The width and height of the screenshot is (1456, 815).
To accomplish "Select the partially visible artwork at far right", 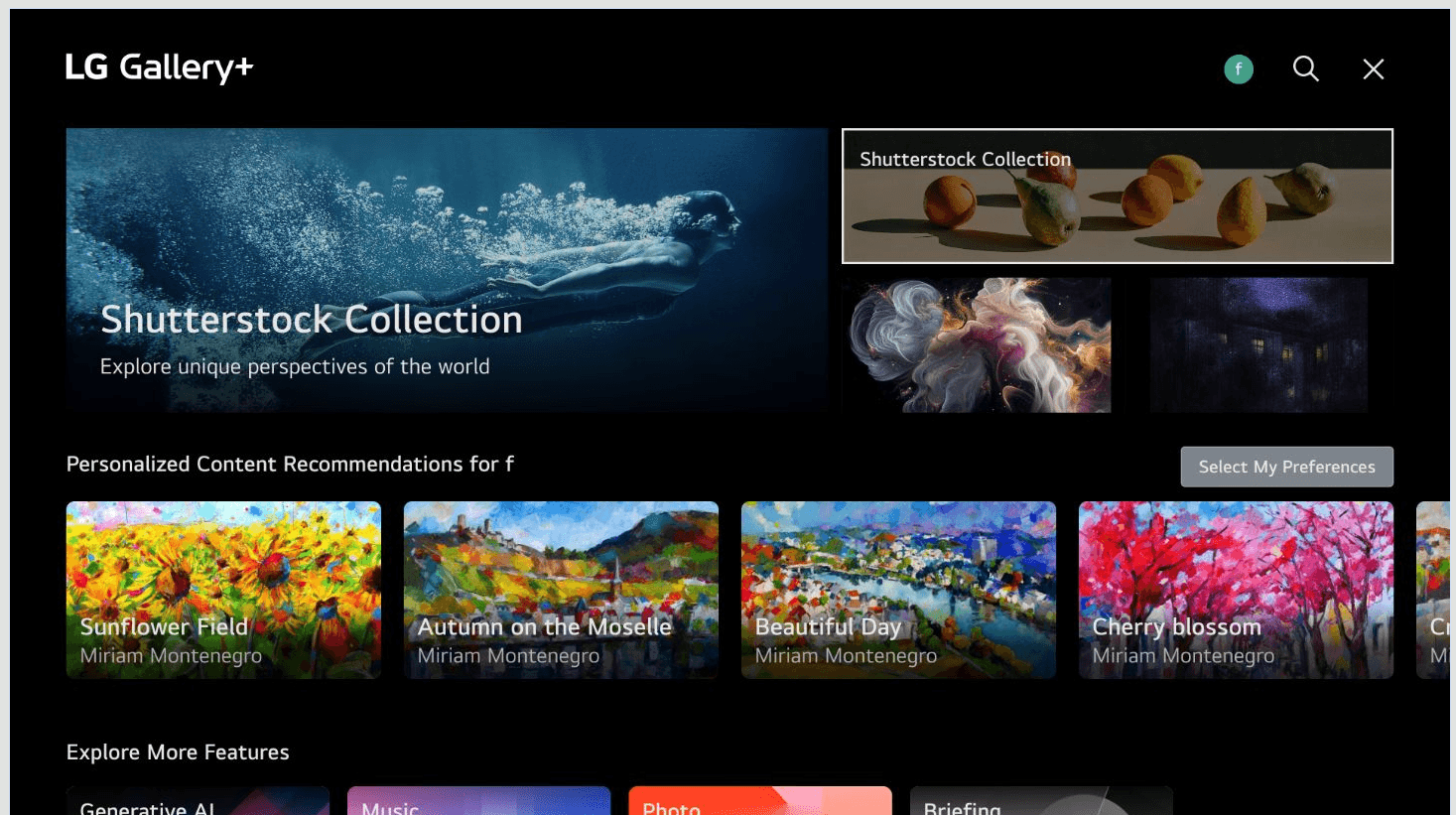I will click(1439, 590).
